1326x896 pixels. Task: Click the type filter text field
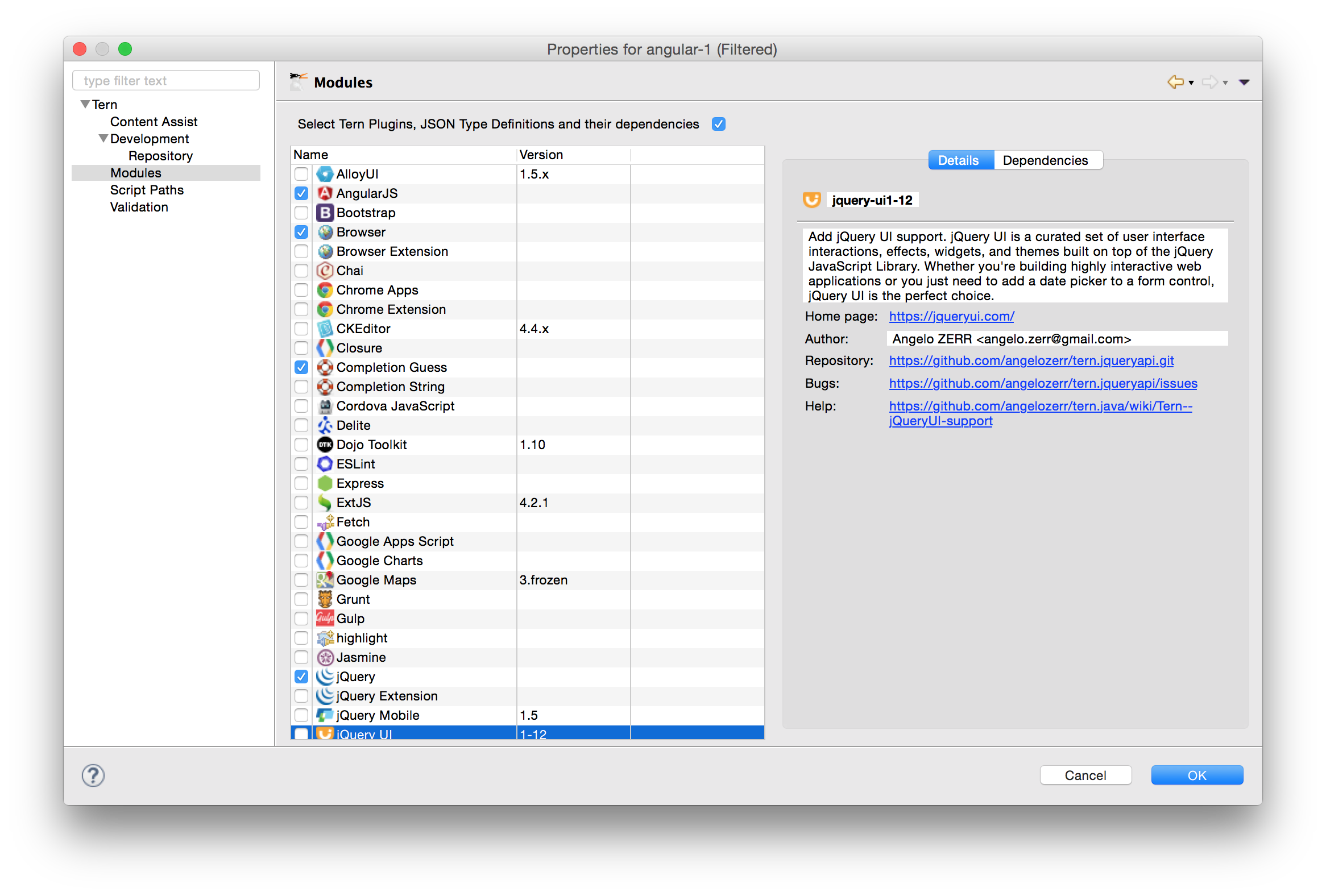click(166, 80)
